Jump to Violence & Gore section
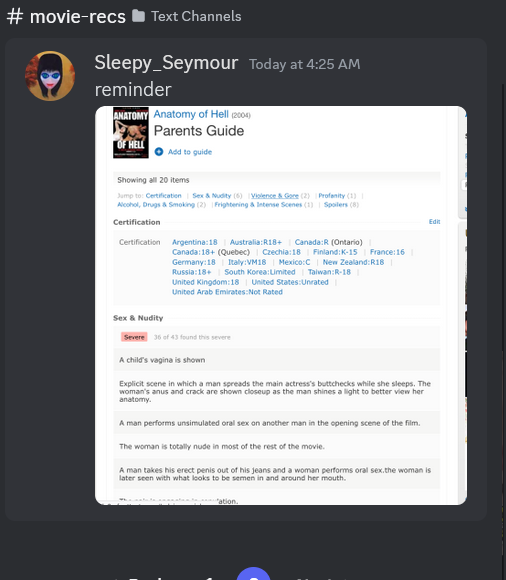This screenshot has height=580, width=506. tap(275, 195)
